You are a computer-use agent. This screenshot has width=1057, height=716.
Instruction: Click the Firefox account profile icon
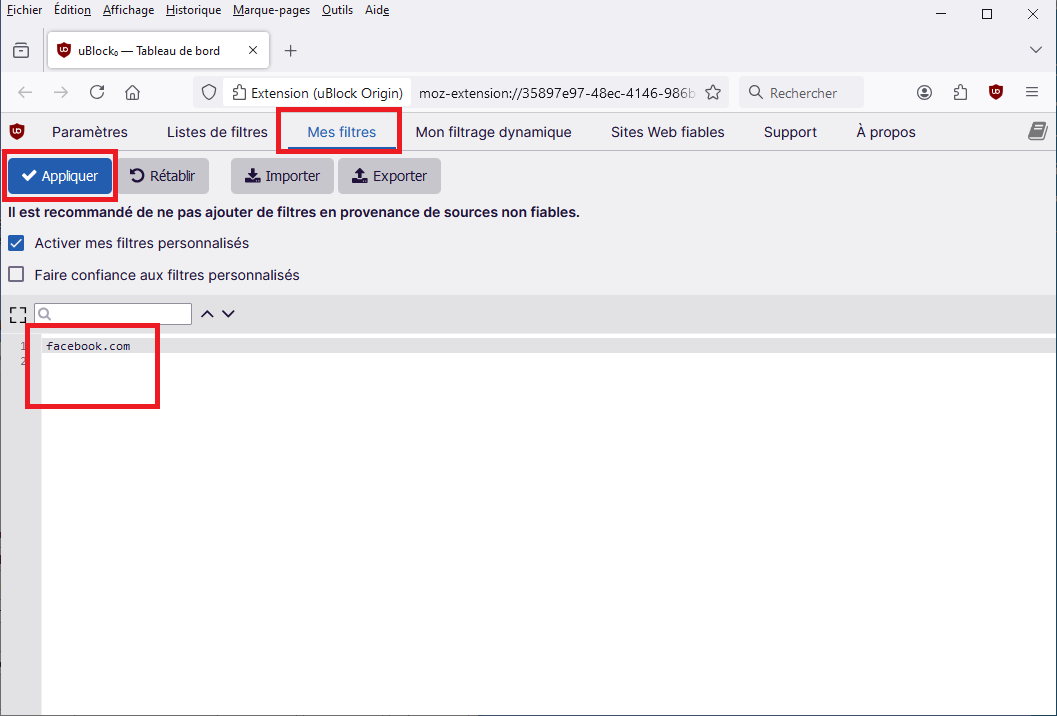click(924, 92)
